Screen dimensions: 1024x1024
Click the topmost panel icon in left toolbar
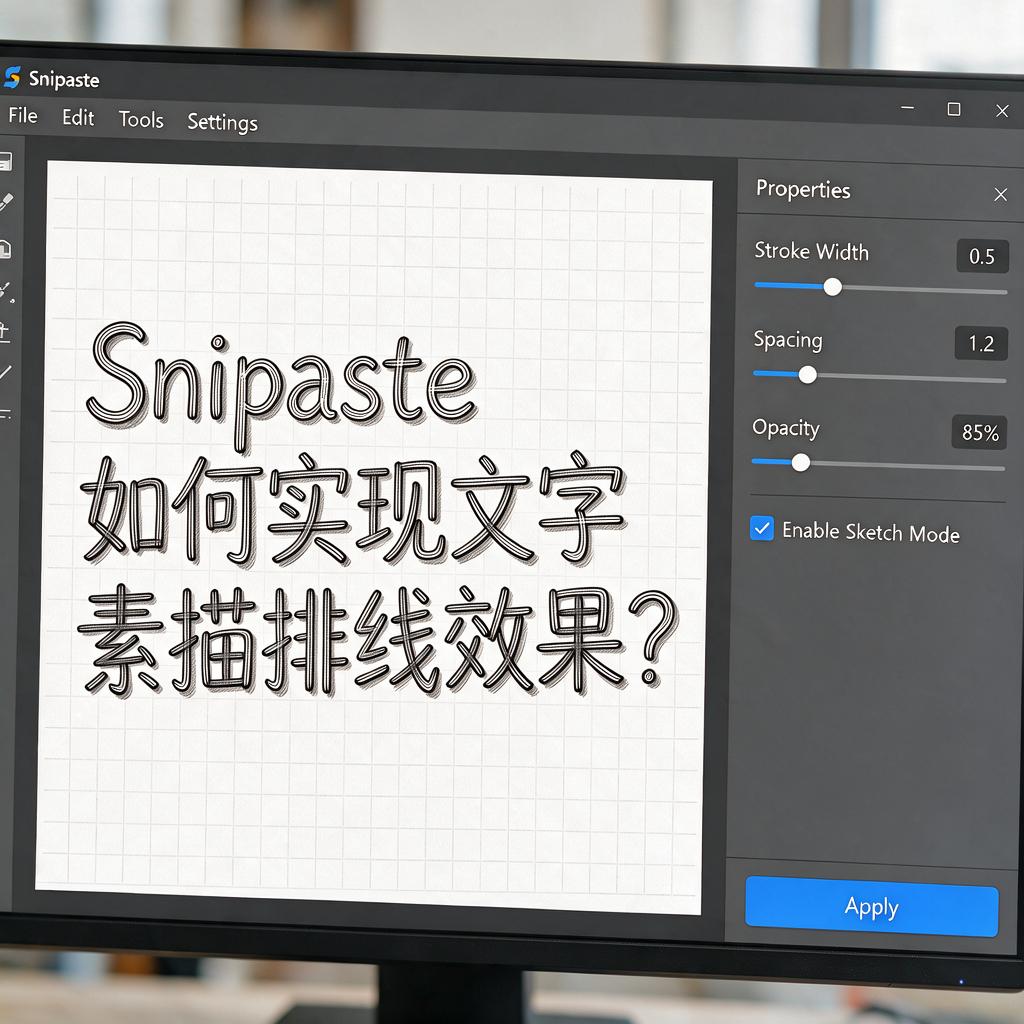tap(6, 161)
